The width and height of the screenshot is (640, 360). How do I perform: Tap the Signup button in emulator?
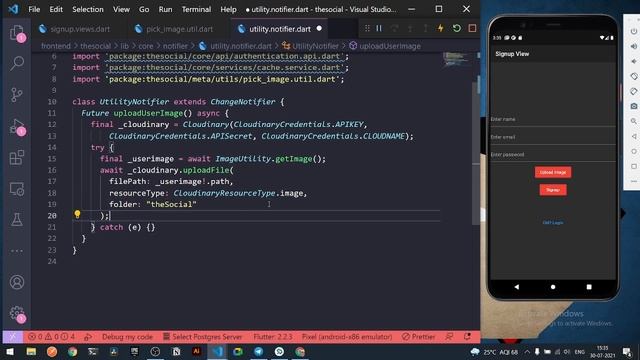pyautogui.click(x=553, y=190)
